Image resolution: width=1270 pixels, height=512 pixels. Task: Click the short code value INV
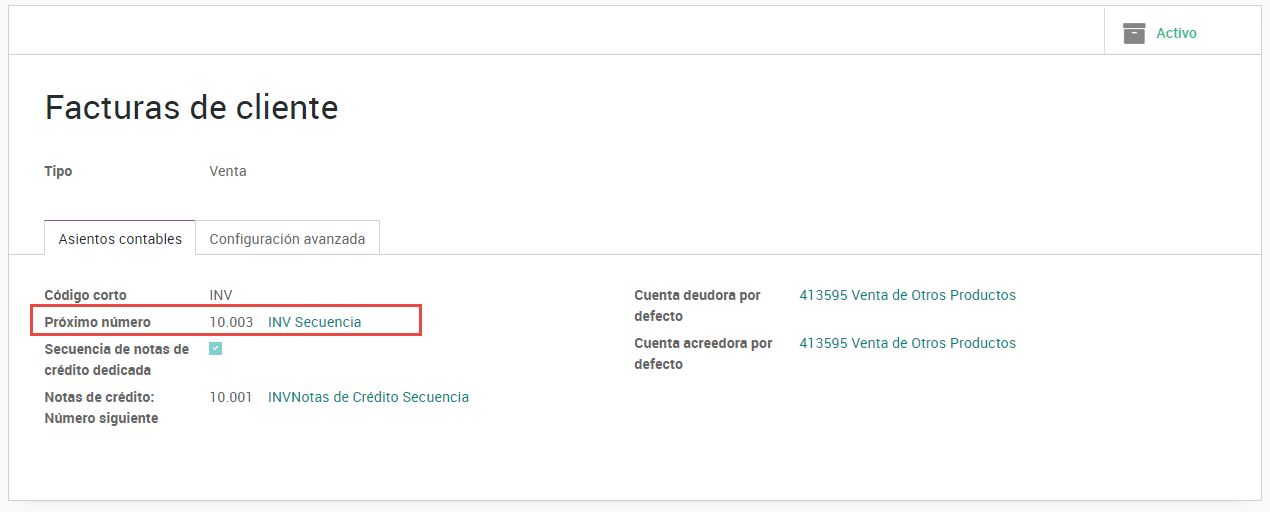[x=221, y=295]
